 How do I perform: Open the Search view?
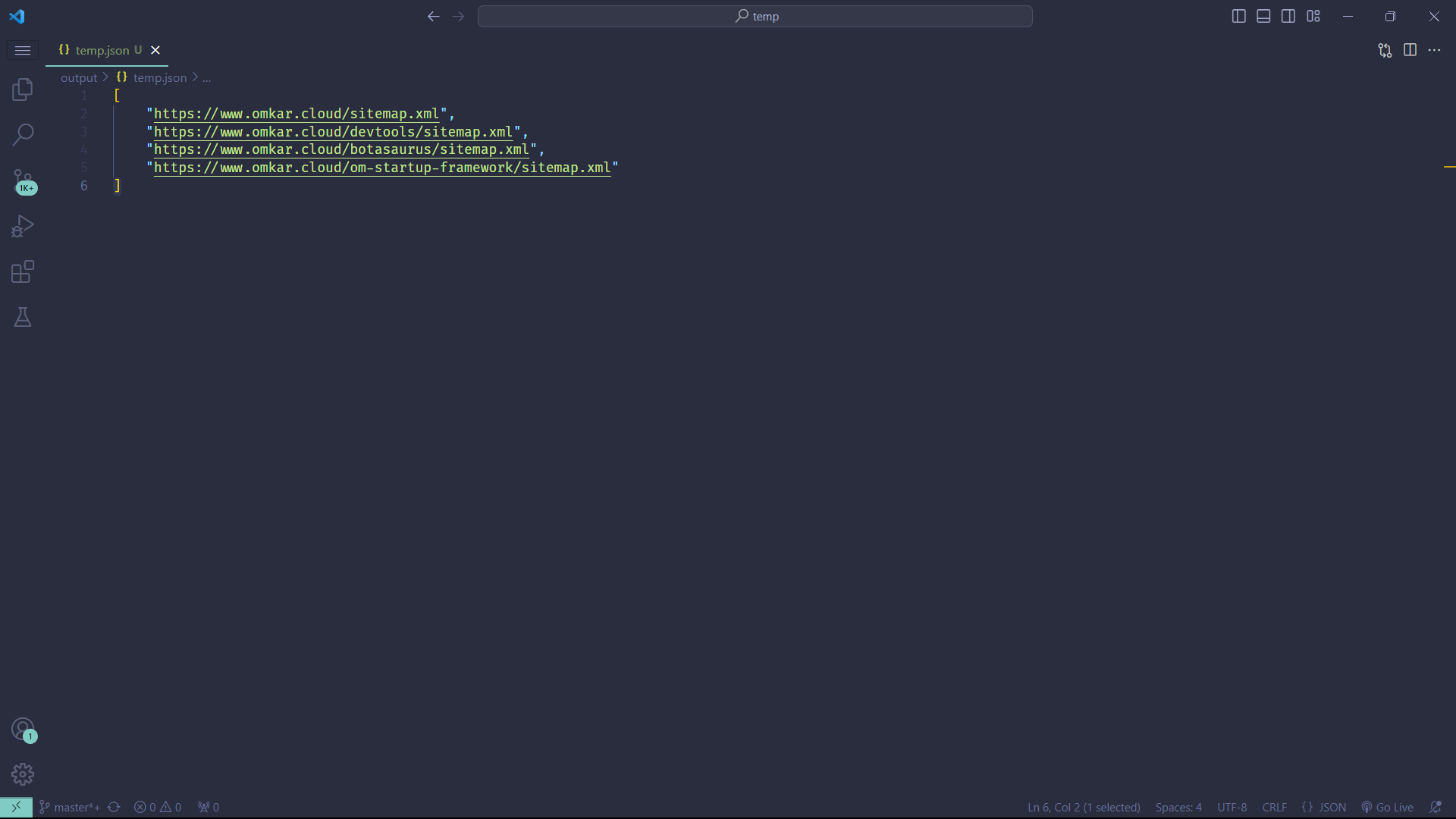pos(23,134)
